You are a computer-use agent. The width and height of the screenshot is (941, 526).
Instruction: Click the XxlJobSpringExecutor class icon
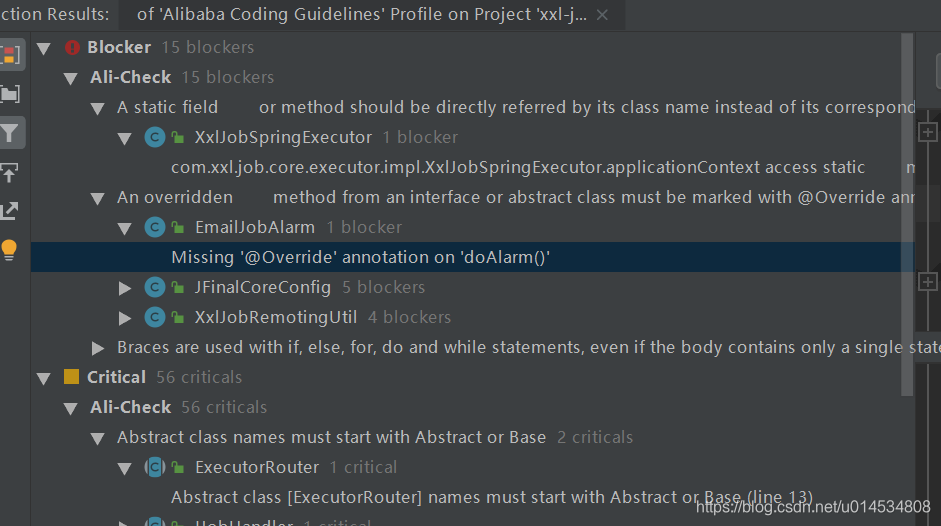(x=154, y=137)
